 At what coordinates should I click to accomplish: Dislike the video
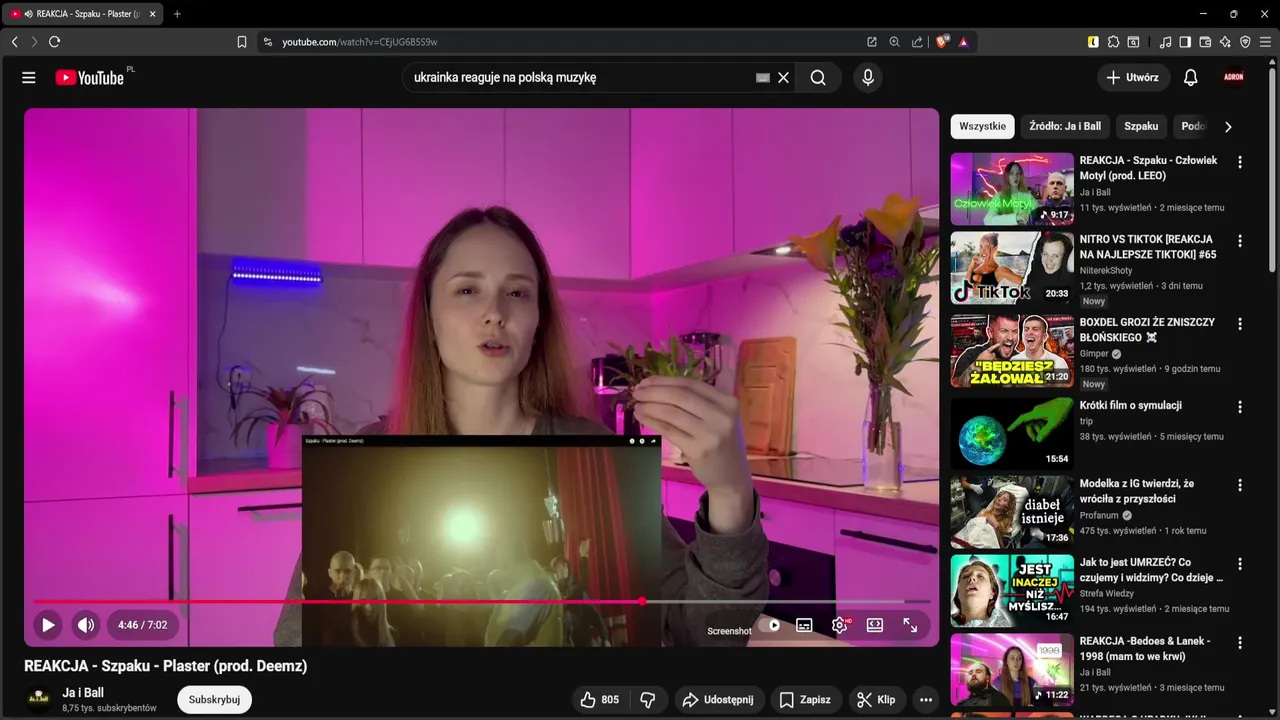click(648, 700)
